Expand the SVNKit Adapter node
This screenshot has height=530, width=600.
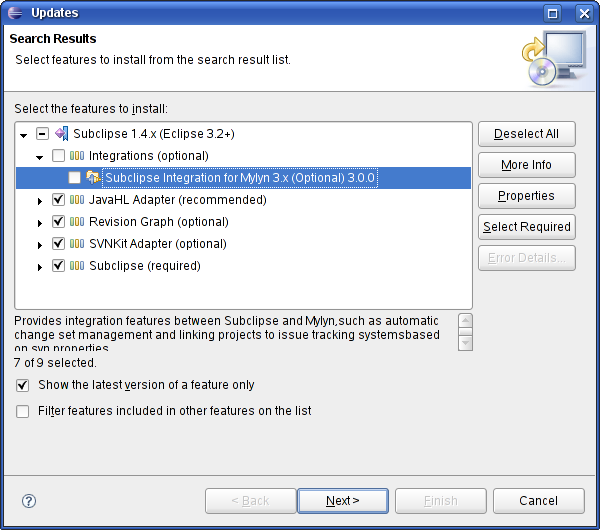39,245
